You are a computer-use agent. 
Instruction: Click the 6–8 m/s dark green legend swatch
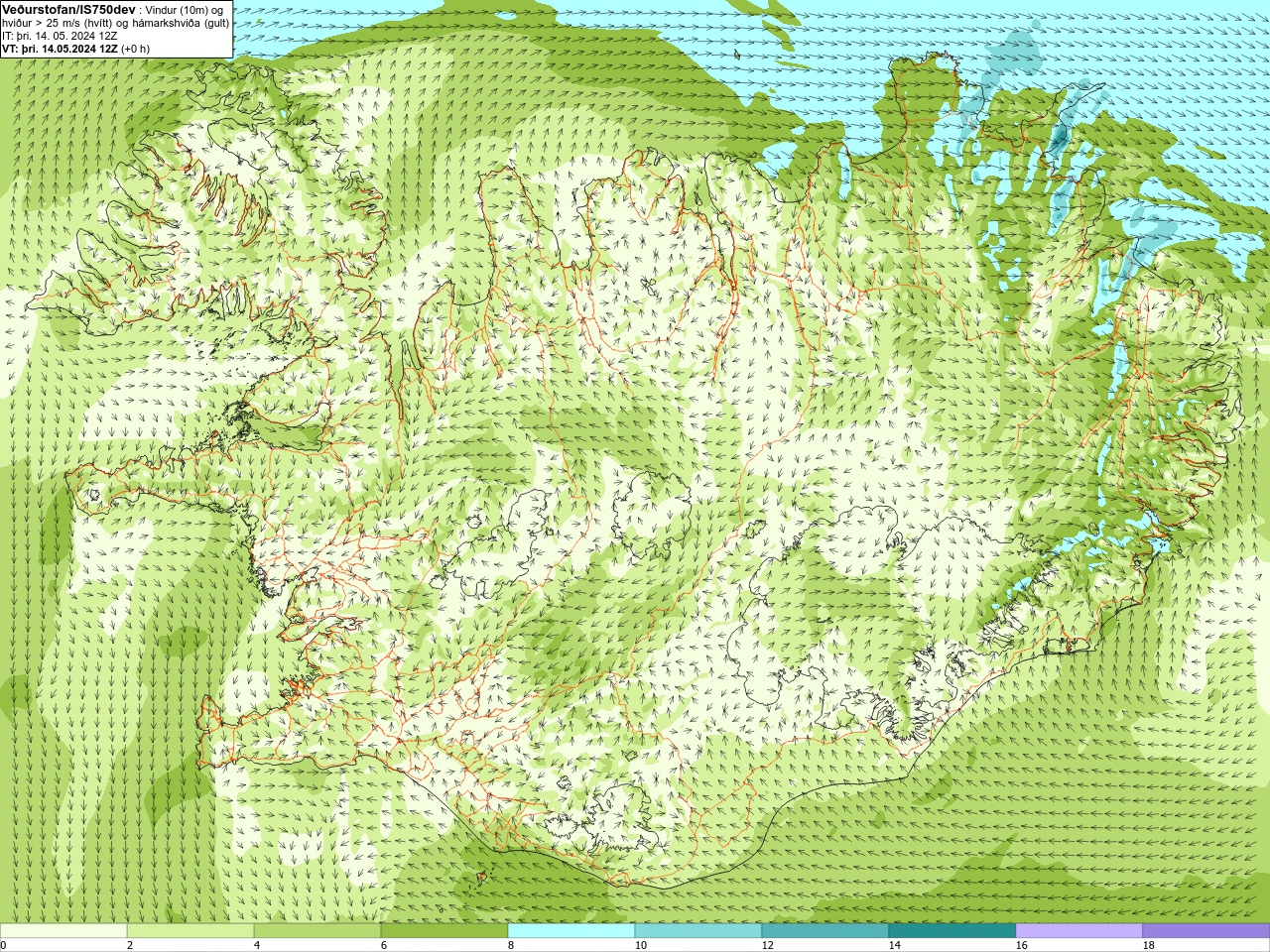coord(444,931)
